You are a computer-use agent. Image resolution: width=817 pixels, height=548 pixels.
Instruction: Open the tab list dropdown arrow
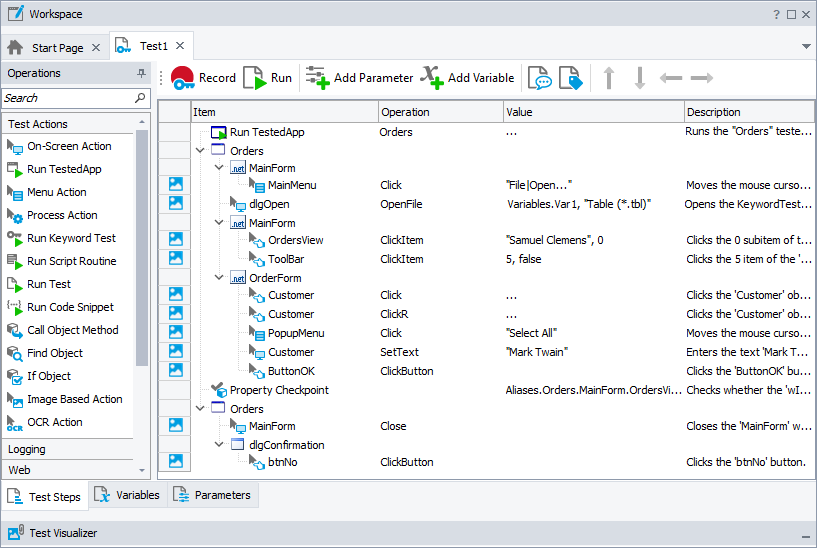(806, 47)
